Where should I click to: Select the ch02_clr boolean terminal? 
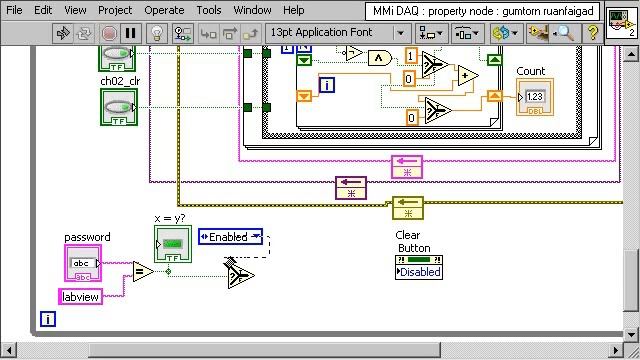(119, 107)
